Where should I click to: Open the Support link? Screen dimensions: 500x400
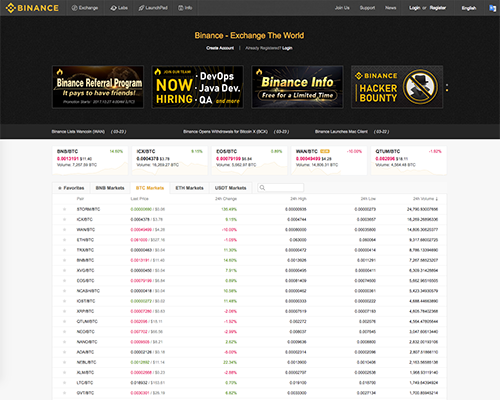tap(367, 8)
